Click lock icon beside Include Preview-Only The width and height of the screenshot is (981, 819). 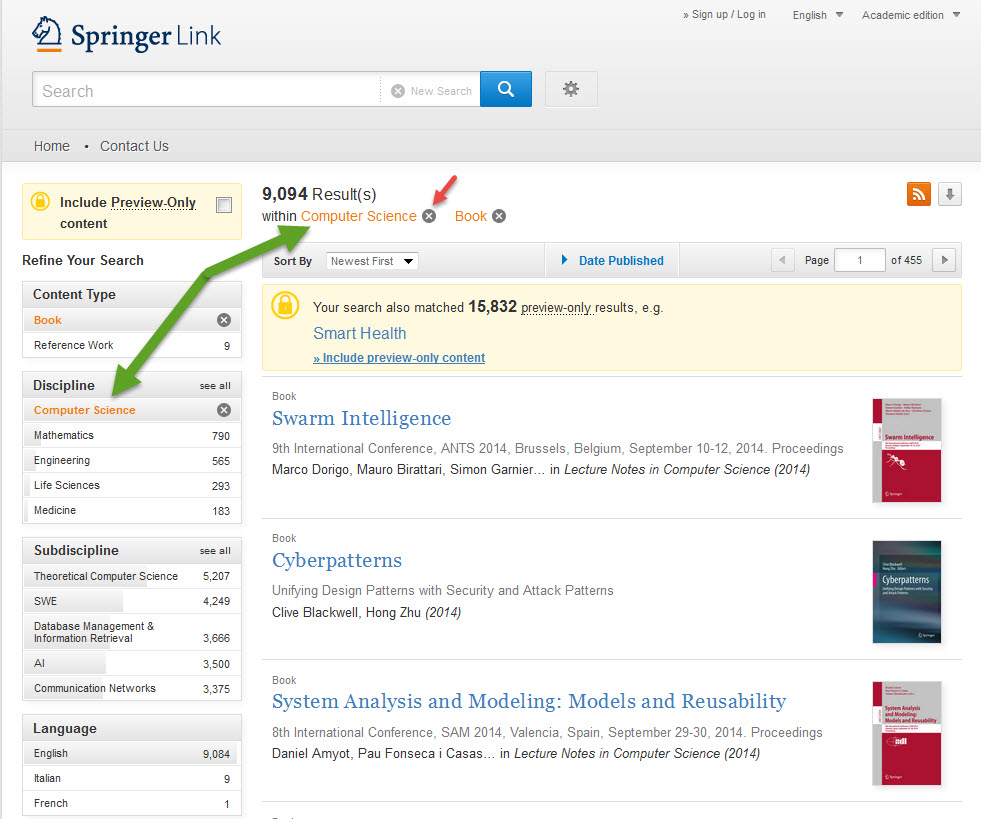40,201
